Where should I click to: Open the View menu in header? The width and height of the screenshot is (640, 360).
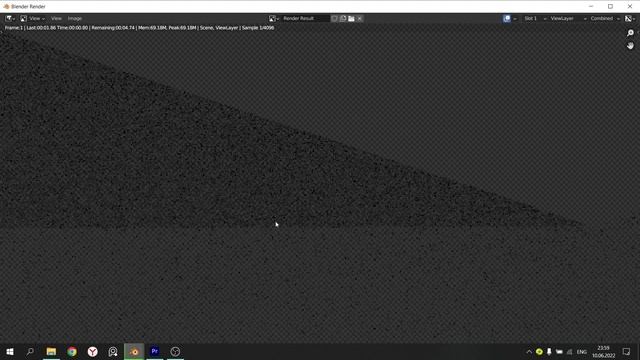pyautogui.click(x=56, y=18)
